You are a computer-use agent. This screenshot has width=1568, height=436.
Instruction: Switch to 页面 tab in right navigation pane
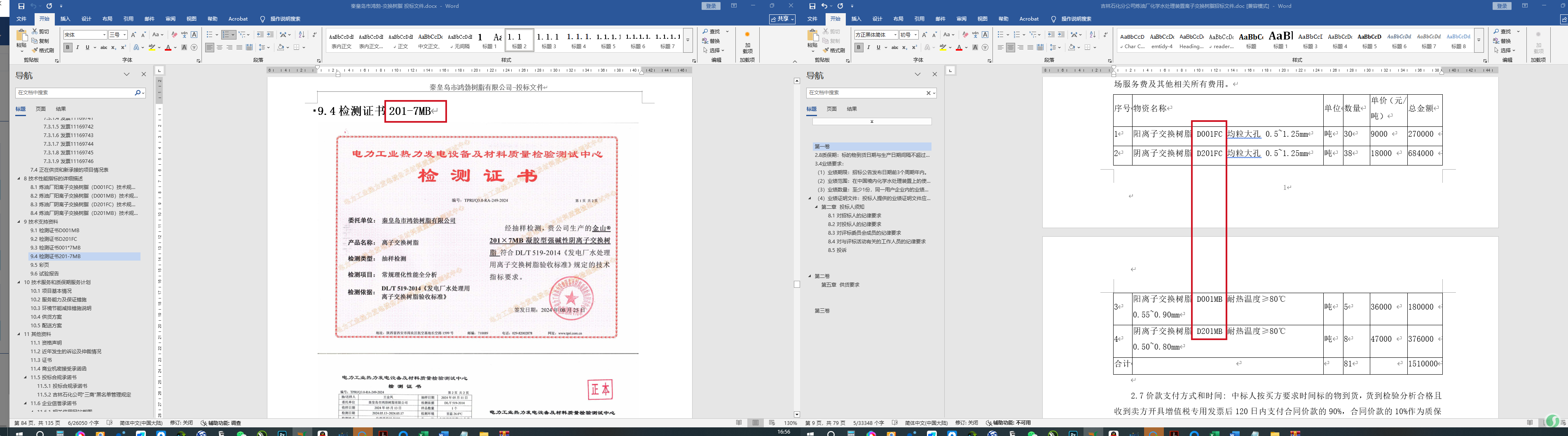click(x=831, y=109)
